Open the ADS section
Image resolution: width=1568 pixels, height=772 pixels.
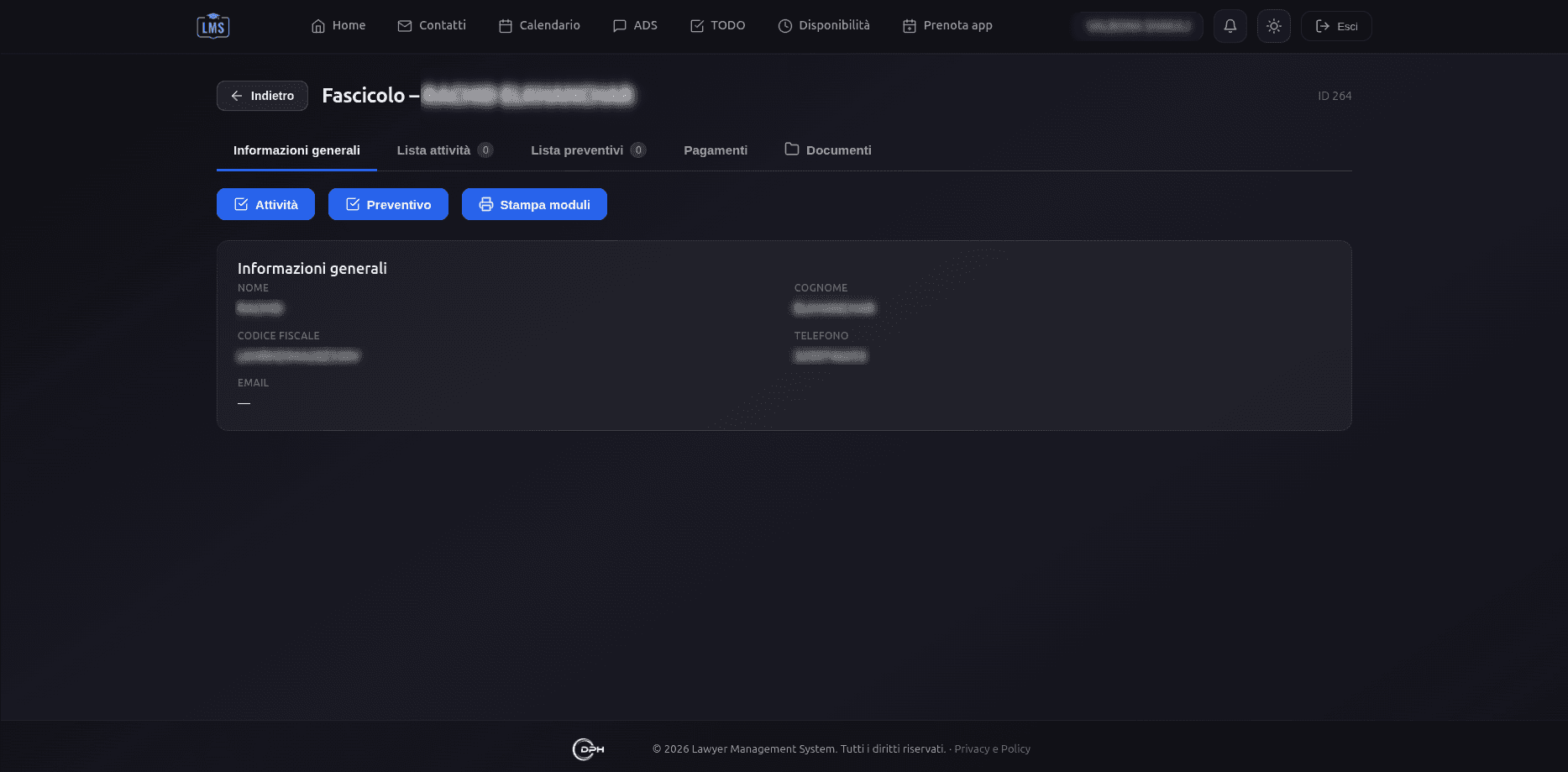pos(635,26)
